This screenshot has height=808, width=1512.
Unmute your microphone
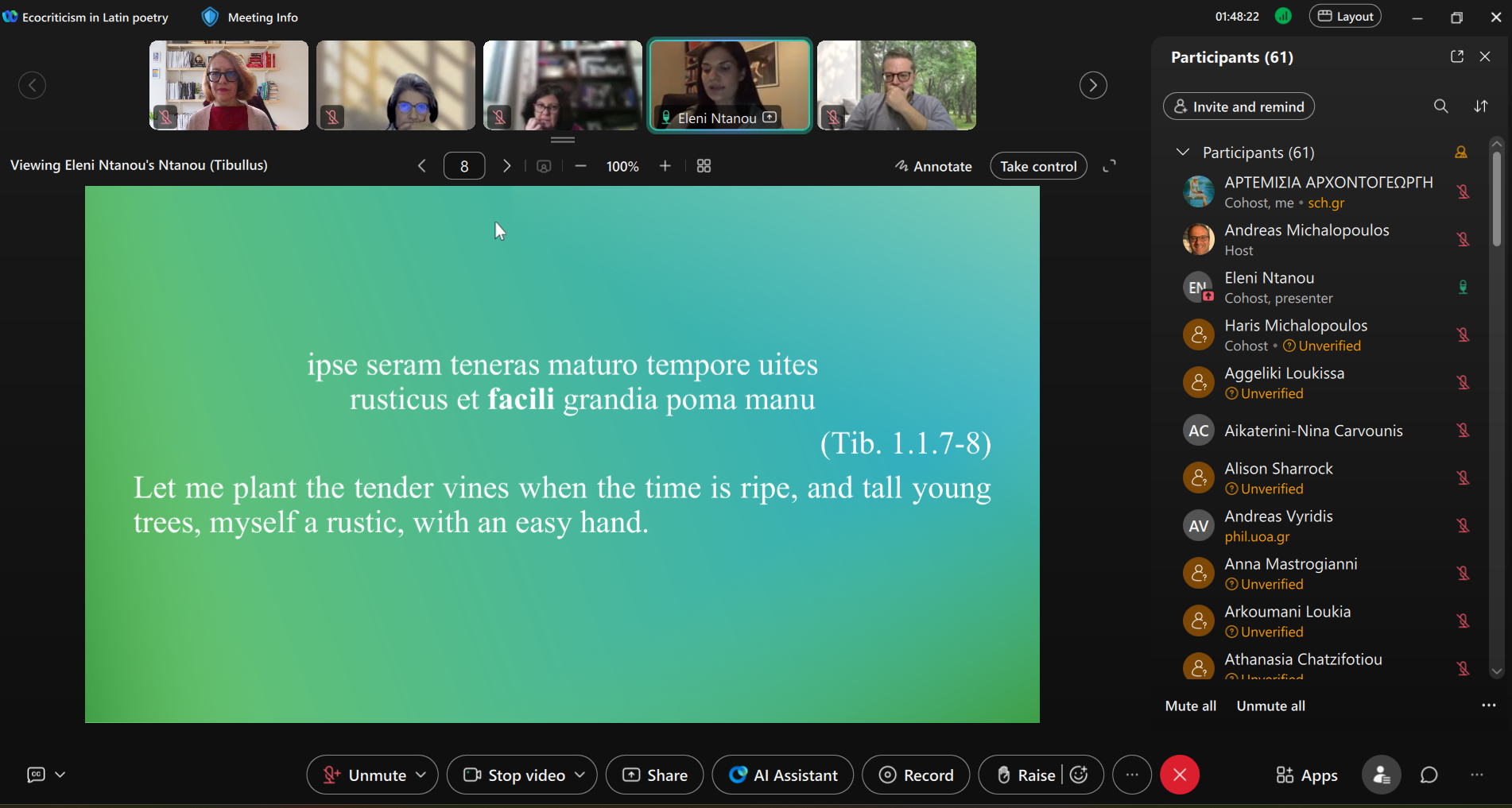(364, 775)
